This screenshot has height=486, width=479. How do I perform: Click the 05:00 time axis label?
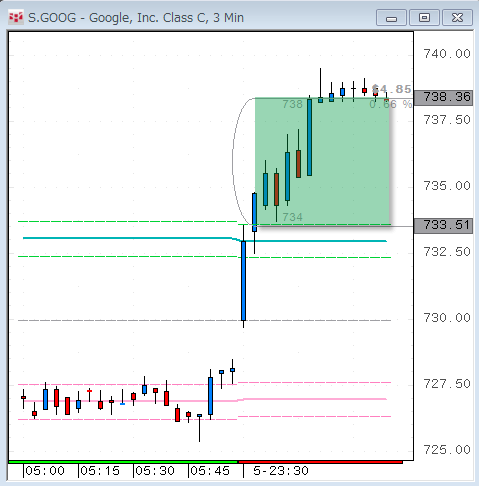tap(45, 471)
